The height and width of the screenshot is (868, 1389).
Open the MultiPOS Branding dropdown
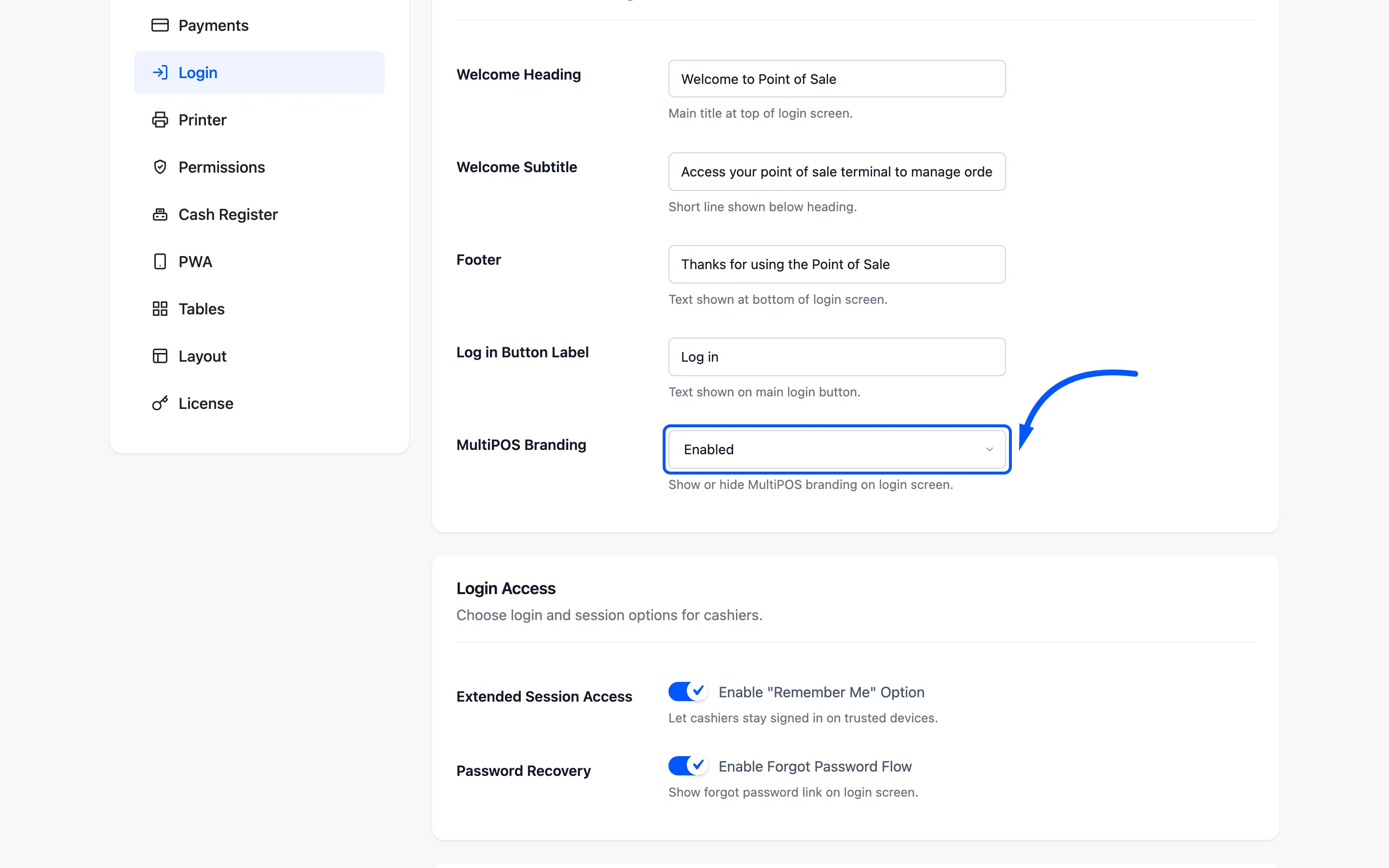tap(836, 449)
